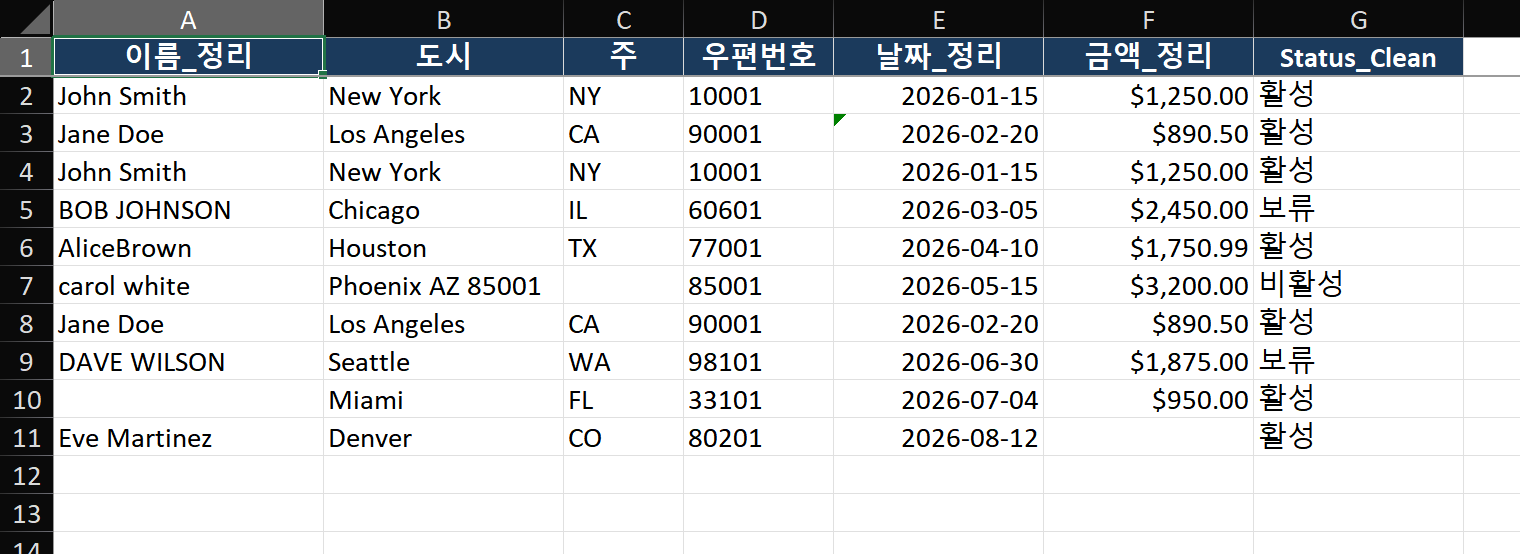This screenshot has height=554, width=1520.
Task: Select the 2026-05-15 date cell
Action: (x=939, y=285)
